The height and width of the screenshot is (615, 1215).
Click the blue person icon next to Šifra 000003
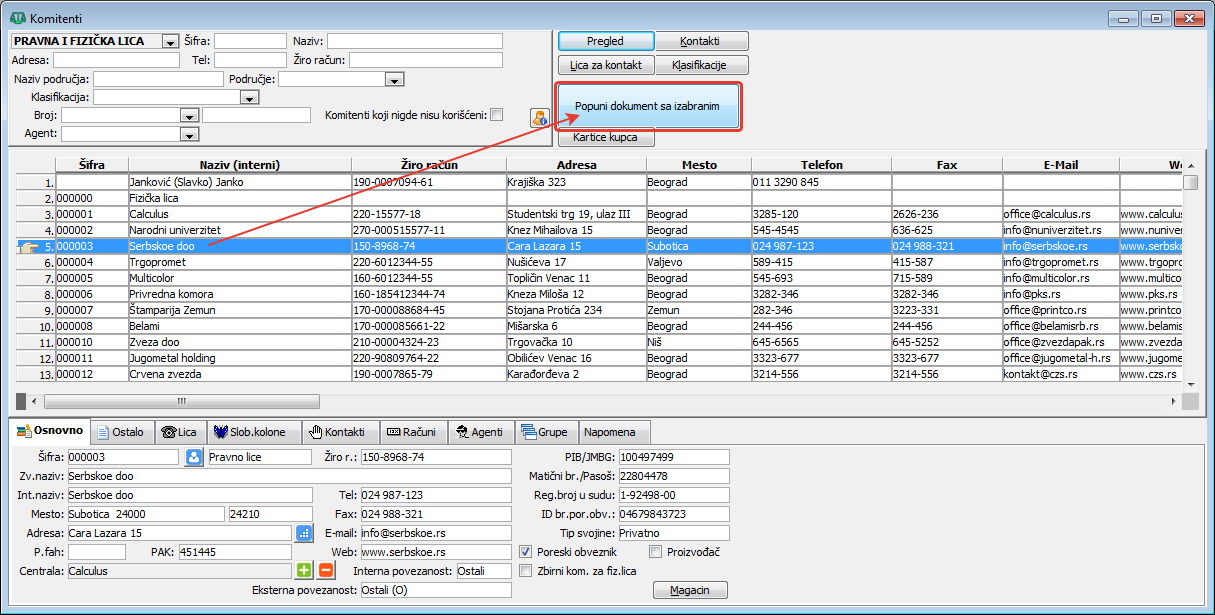click(194, 457)
